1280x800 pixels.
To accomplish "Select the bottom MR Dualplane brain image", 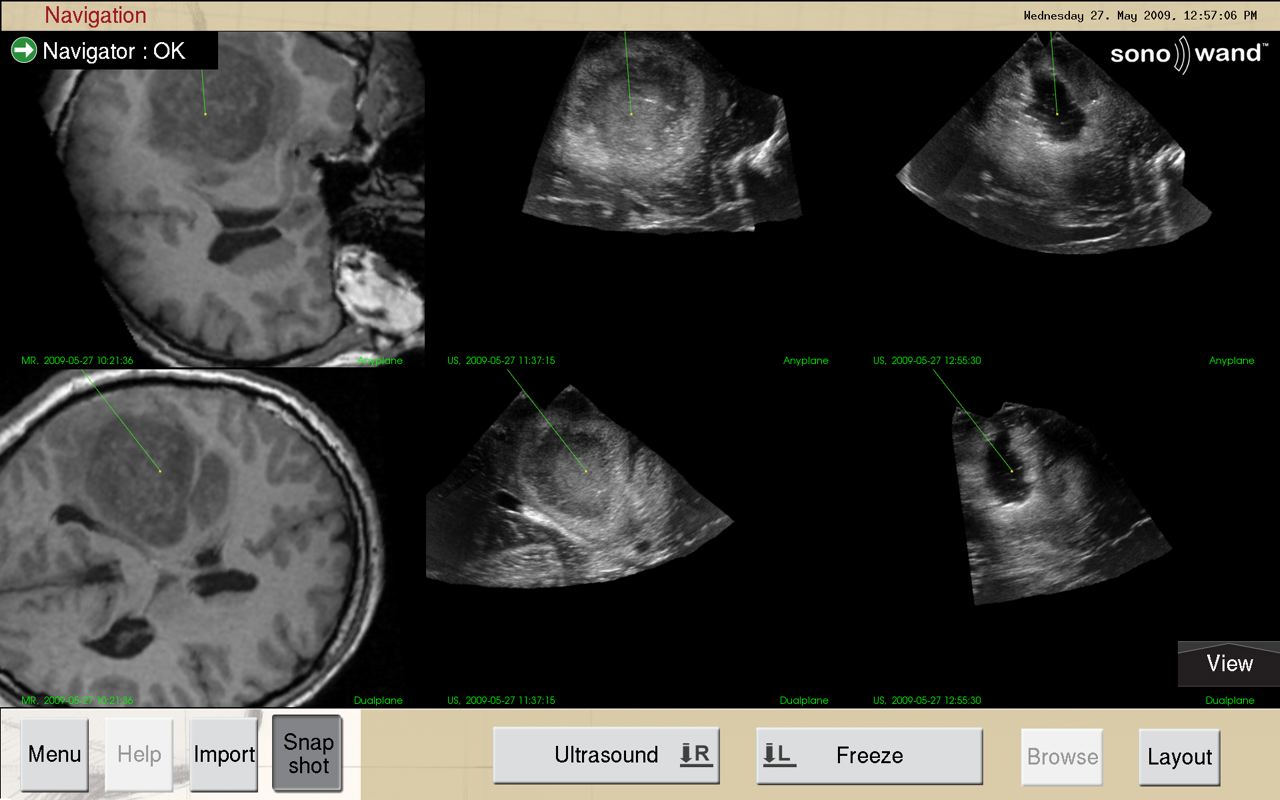I will (212, 538).
